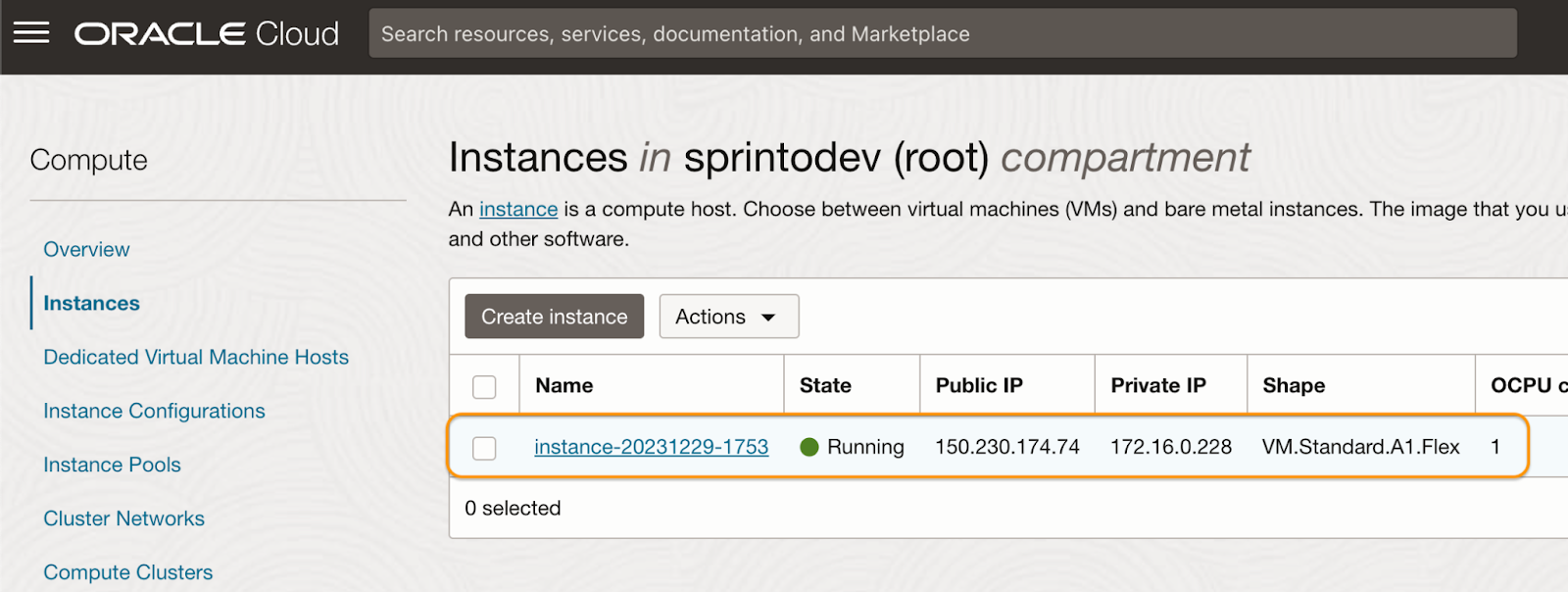1568x592 pixels.
Task: Focus the resource search box
Action: 943,33
